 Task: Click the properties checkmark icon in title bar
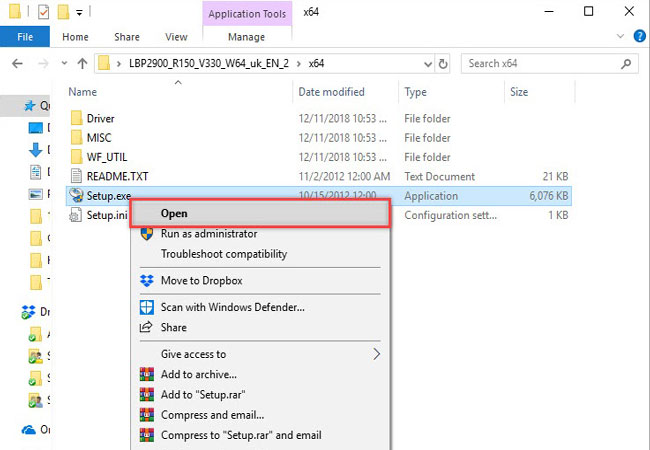42,12
